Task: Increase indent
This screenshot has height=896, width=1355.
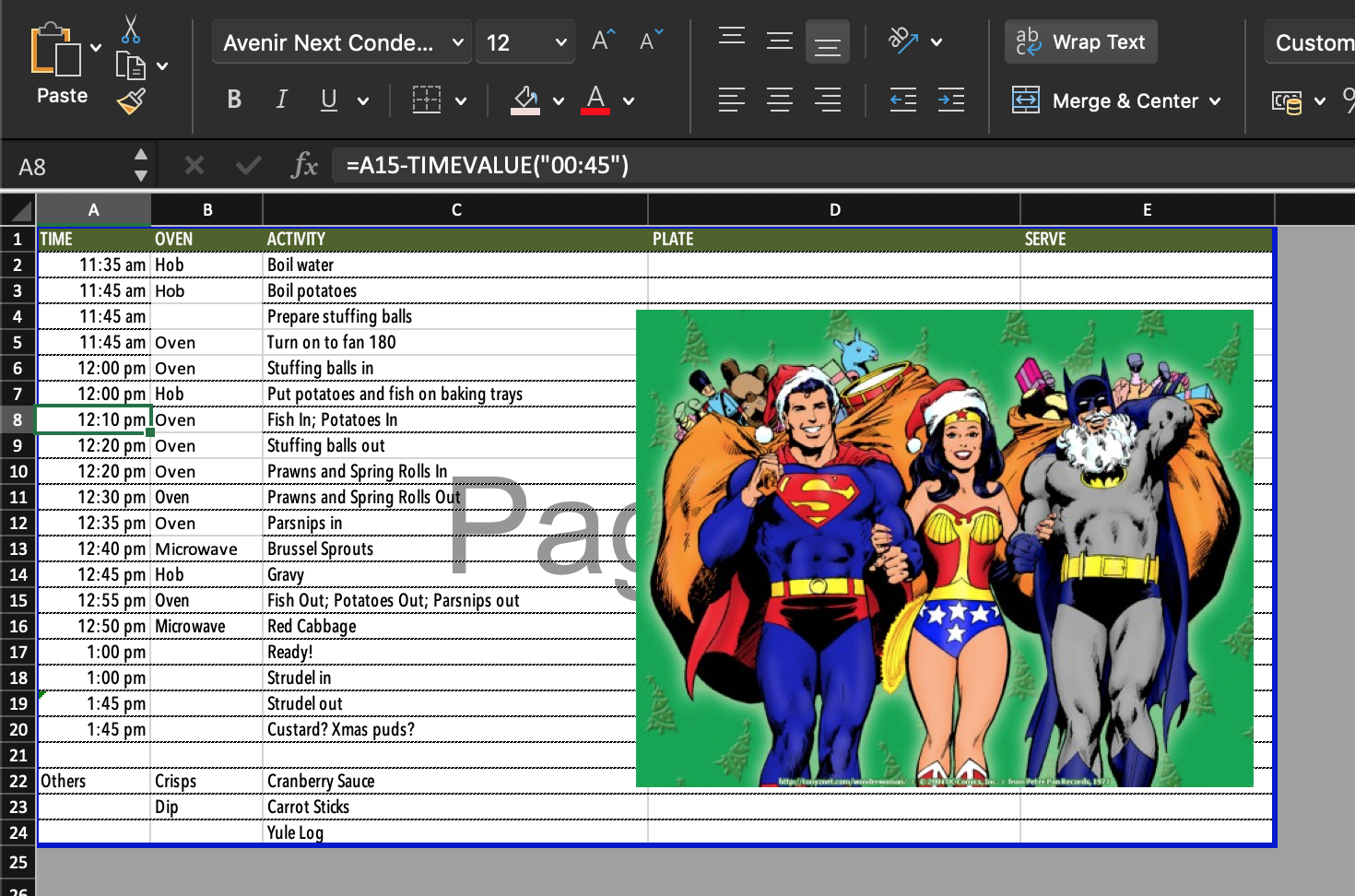Action: pyautogui.click(x=951, y=100)
